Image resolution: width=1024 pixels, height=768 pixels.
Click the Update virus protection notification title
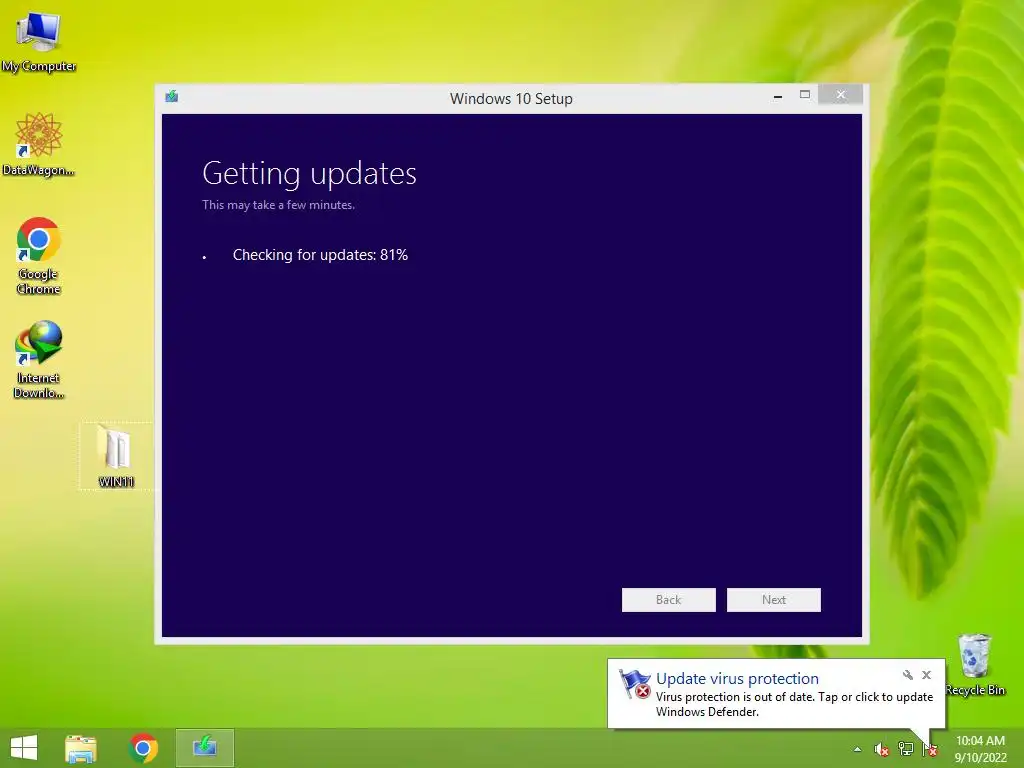[737, 679]
